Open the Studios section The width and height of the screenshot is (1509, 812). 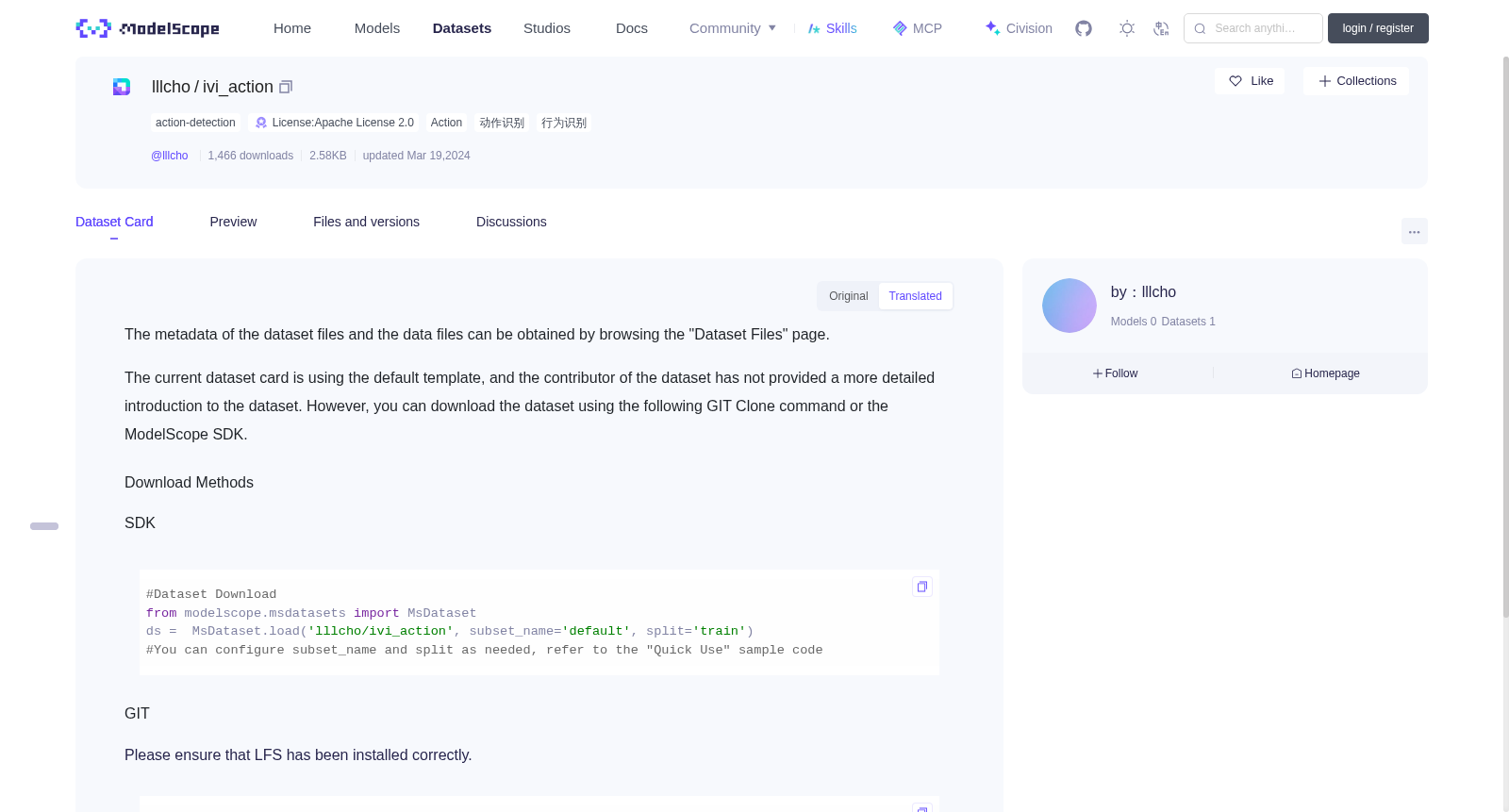(x=547, y=28)
